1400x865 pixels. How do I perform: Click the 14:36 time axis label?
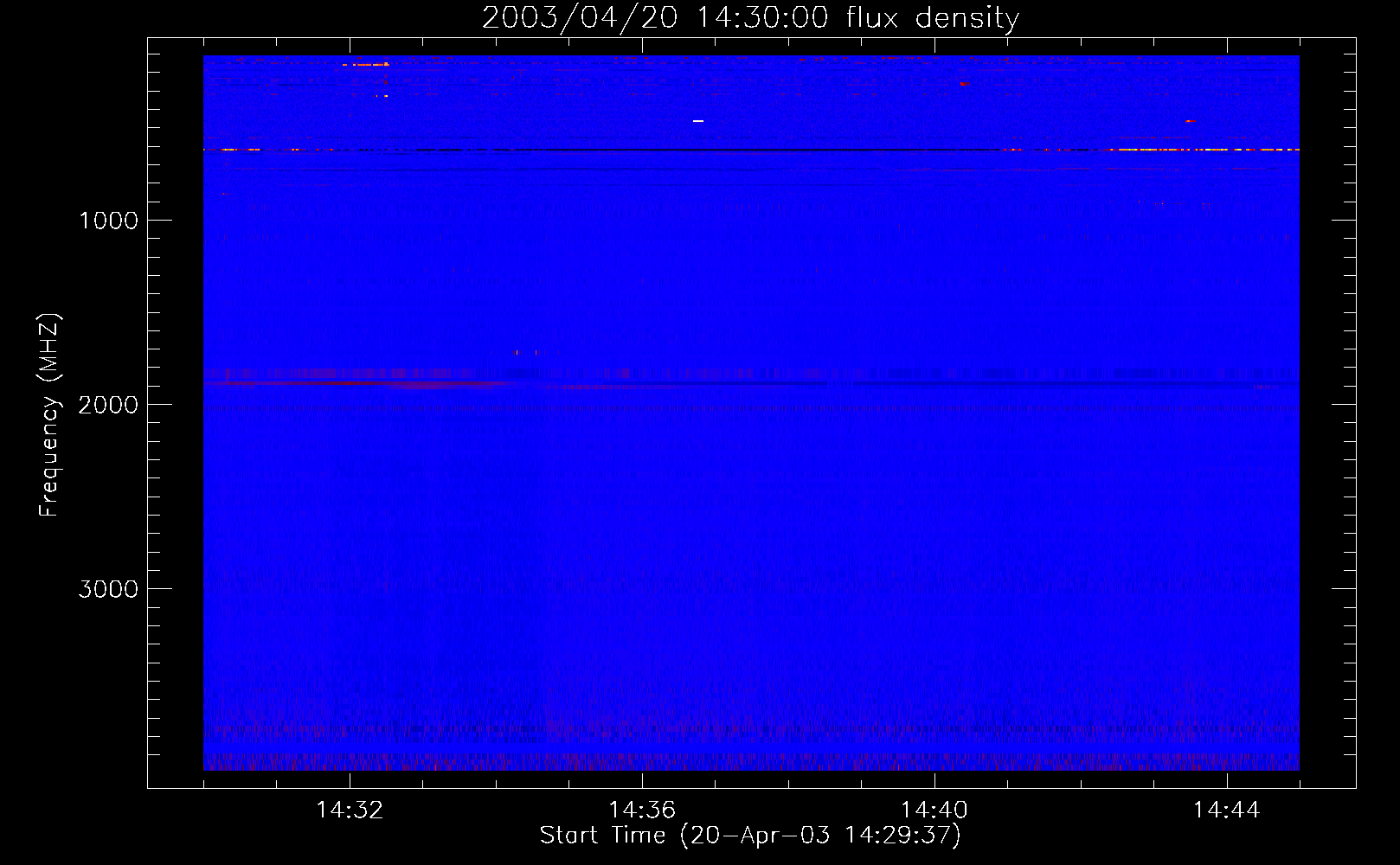(642, 811)
